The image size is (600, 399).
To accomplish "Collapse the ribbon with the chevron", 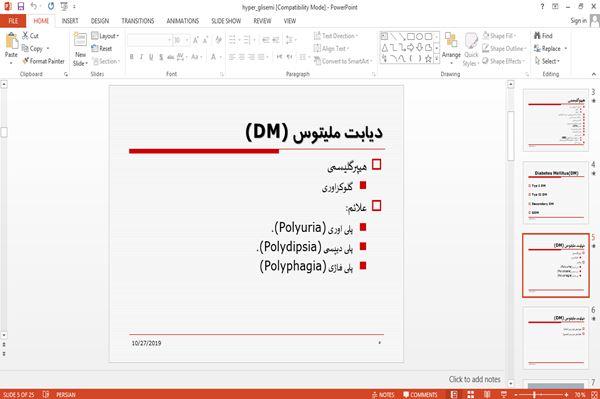I will 593,74.
